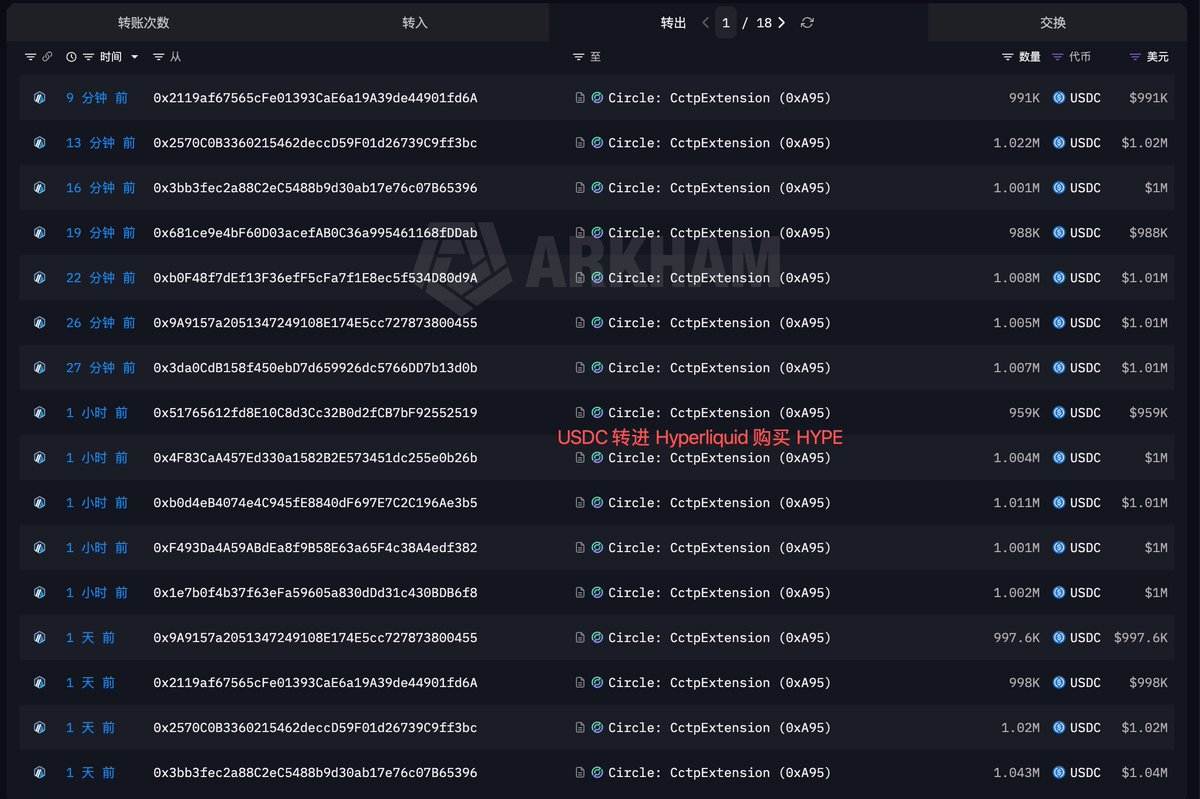
Task: Click the chain icon in the 0x1e7b0f4b row
Action: (x=39, y=593)
